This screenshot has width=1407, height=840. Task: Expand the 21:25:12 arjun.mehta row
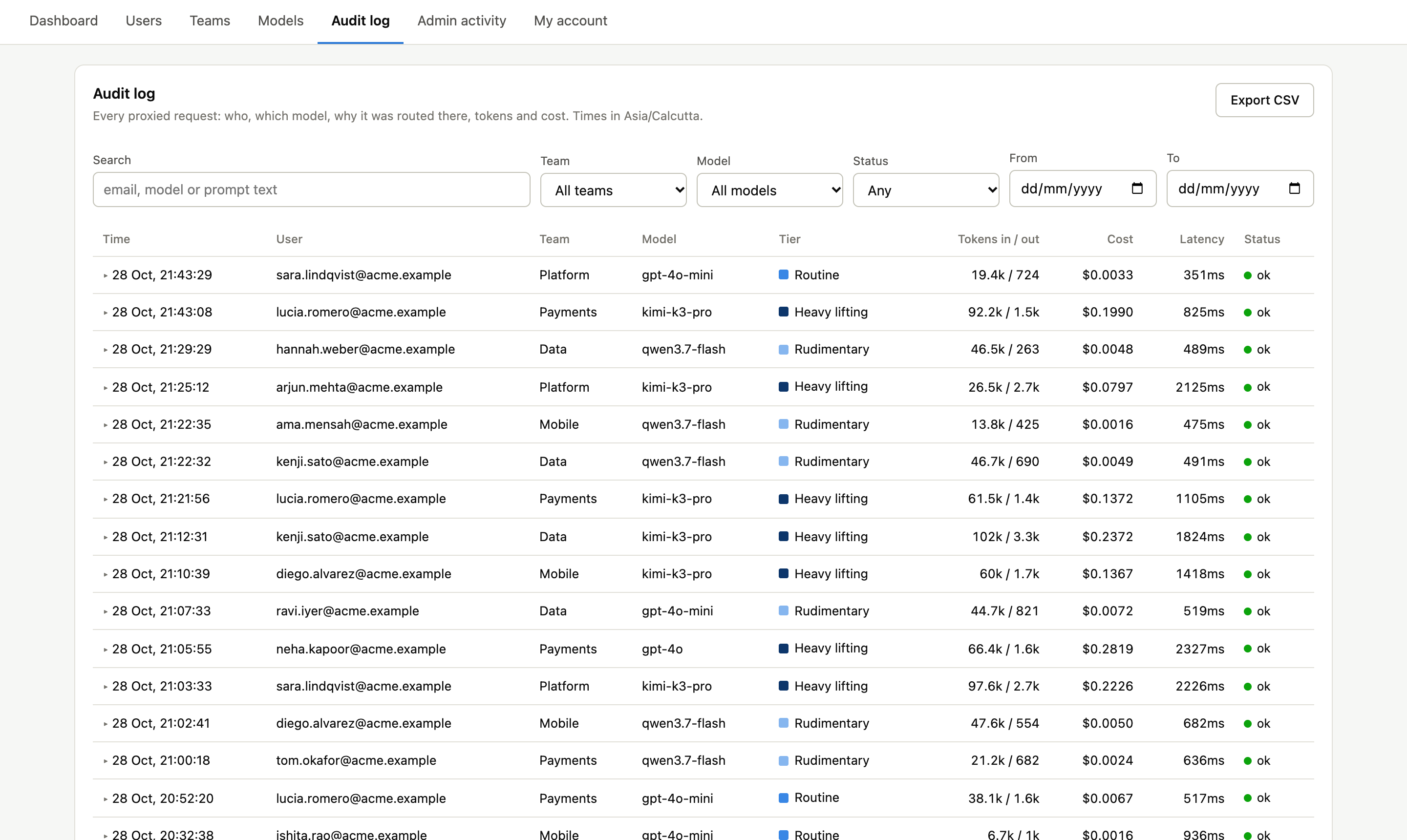106,388
